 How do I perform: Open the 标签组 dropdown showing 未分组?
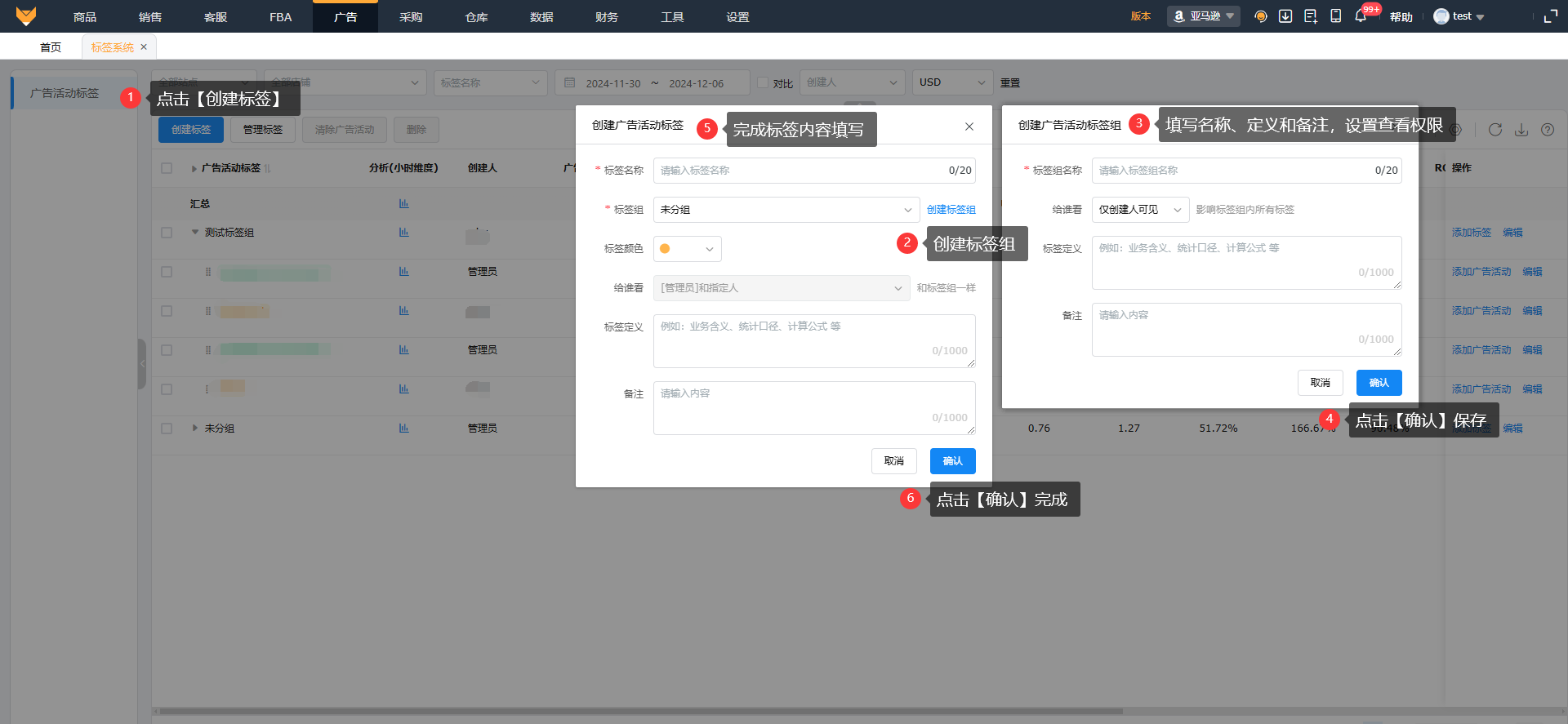pyautogui.click(x=786, y=210)
